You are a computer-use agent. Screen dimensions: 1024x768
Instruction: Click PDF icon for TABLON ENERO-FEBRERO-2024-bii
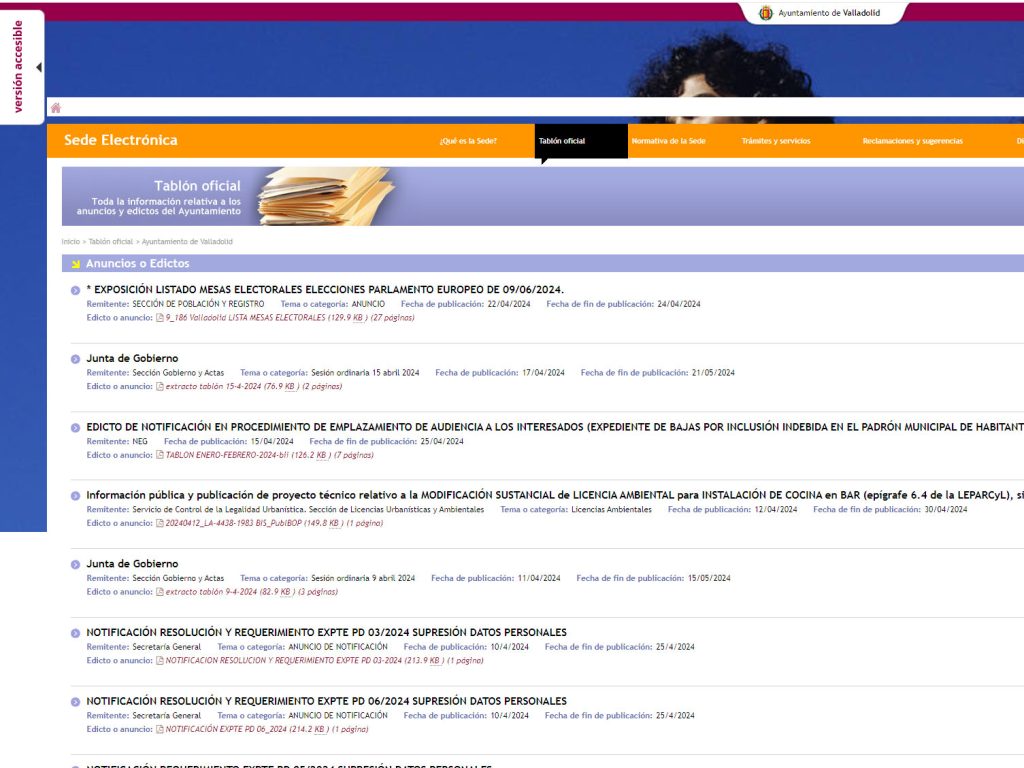click(160, 455)
